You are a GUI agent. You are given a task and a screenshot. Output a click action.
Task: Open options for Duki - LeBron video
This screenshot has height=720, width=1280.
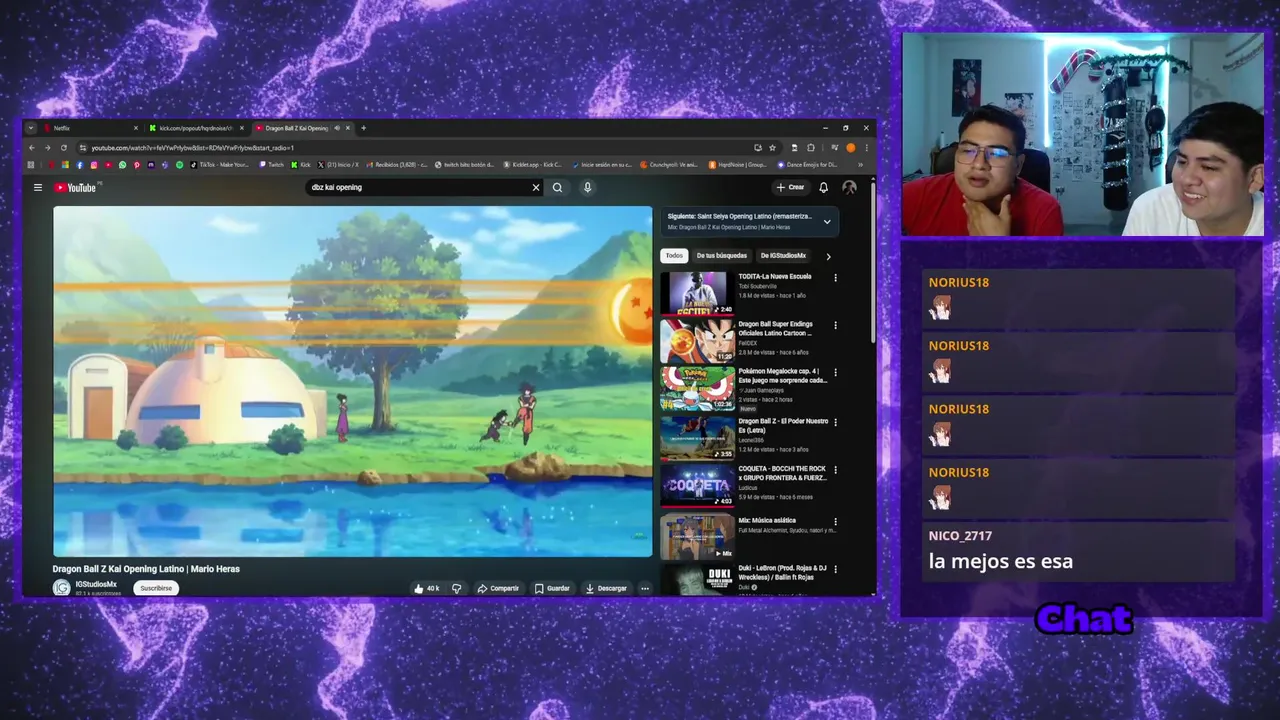click(x=835, y=570)
